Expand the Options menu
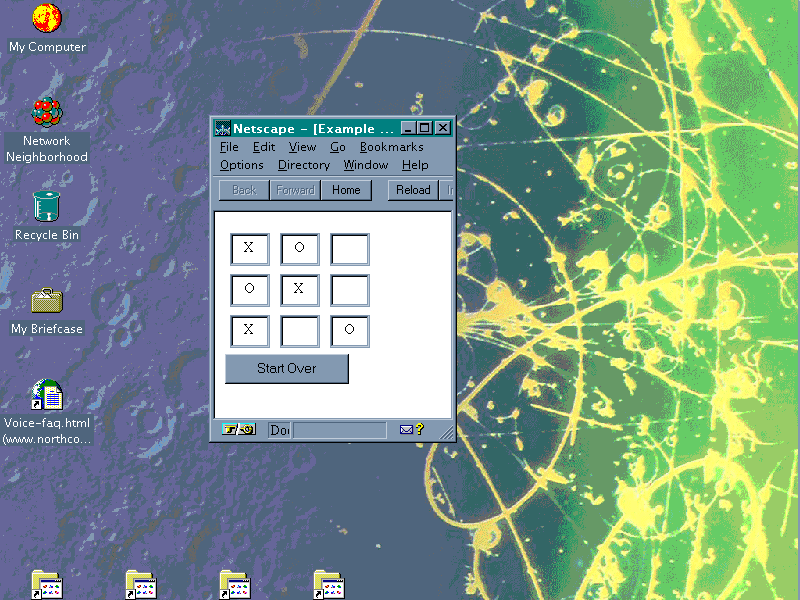Viewport: 800px width, 600px height. click(x=242, y=165)
